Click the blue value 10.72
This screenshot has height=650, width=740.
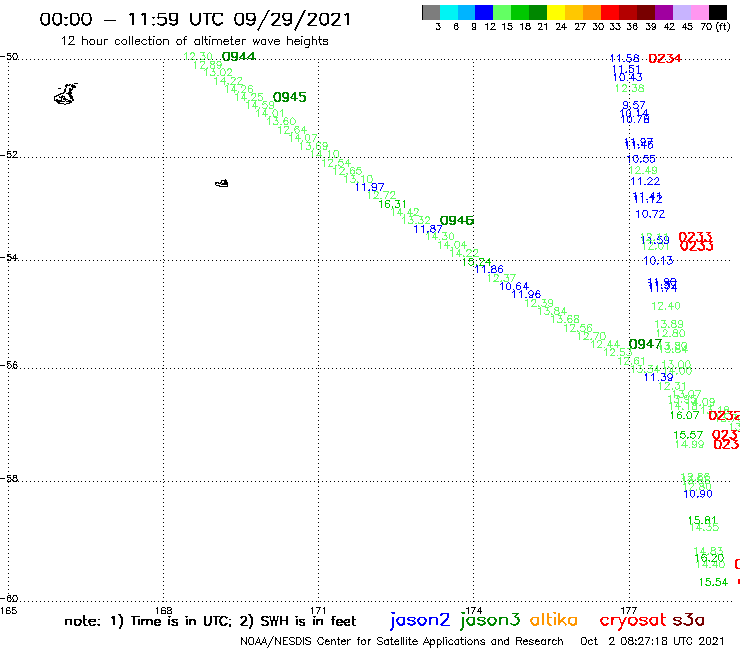[x=650, y=214]
